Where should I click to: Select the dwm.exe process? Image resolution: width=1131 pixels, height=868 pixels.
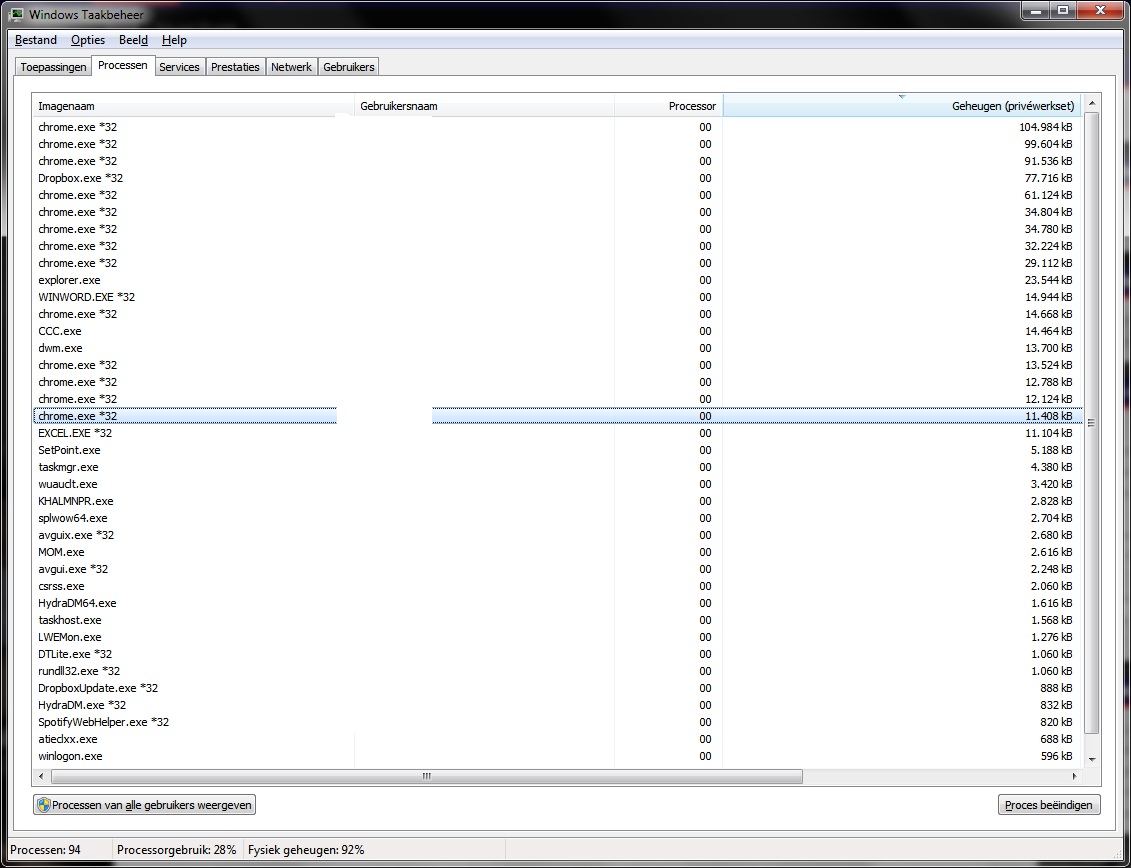click(557, 348)
